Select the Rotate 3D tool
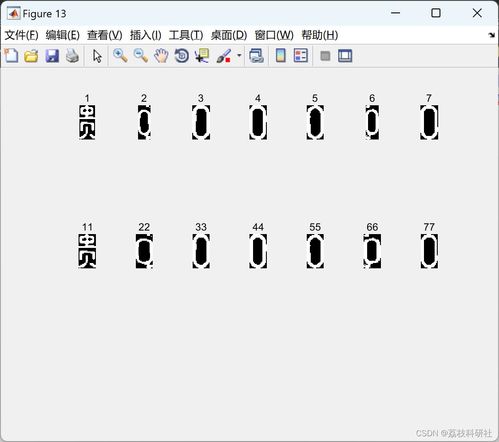Image resolution: width=499 pixels, height=442 pixels. coord(182,56)
